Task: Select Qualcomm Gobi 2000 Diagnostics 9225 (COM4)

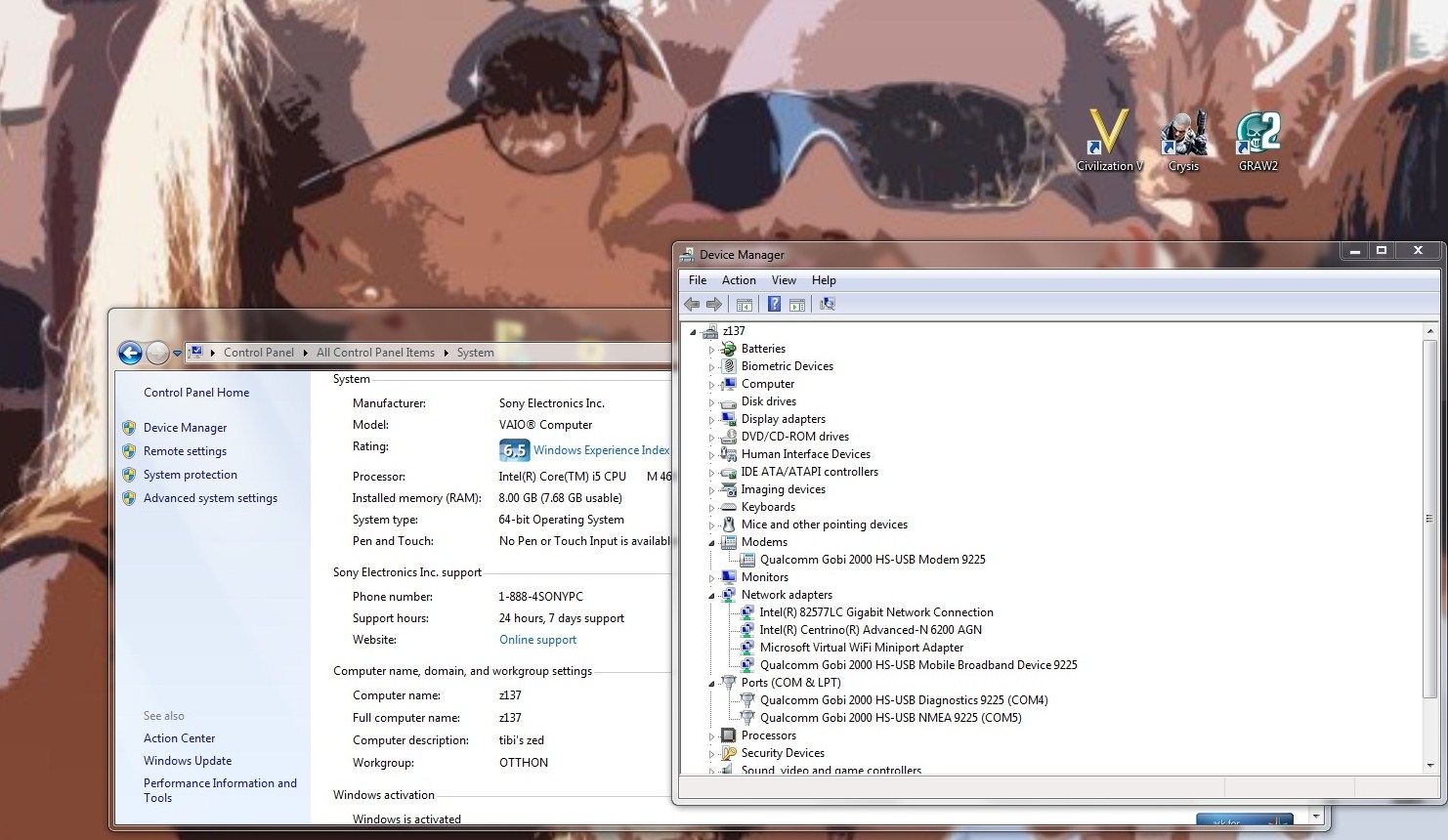Action: click(904, 700)
